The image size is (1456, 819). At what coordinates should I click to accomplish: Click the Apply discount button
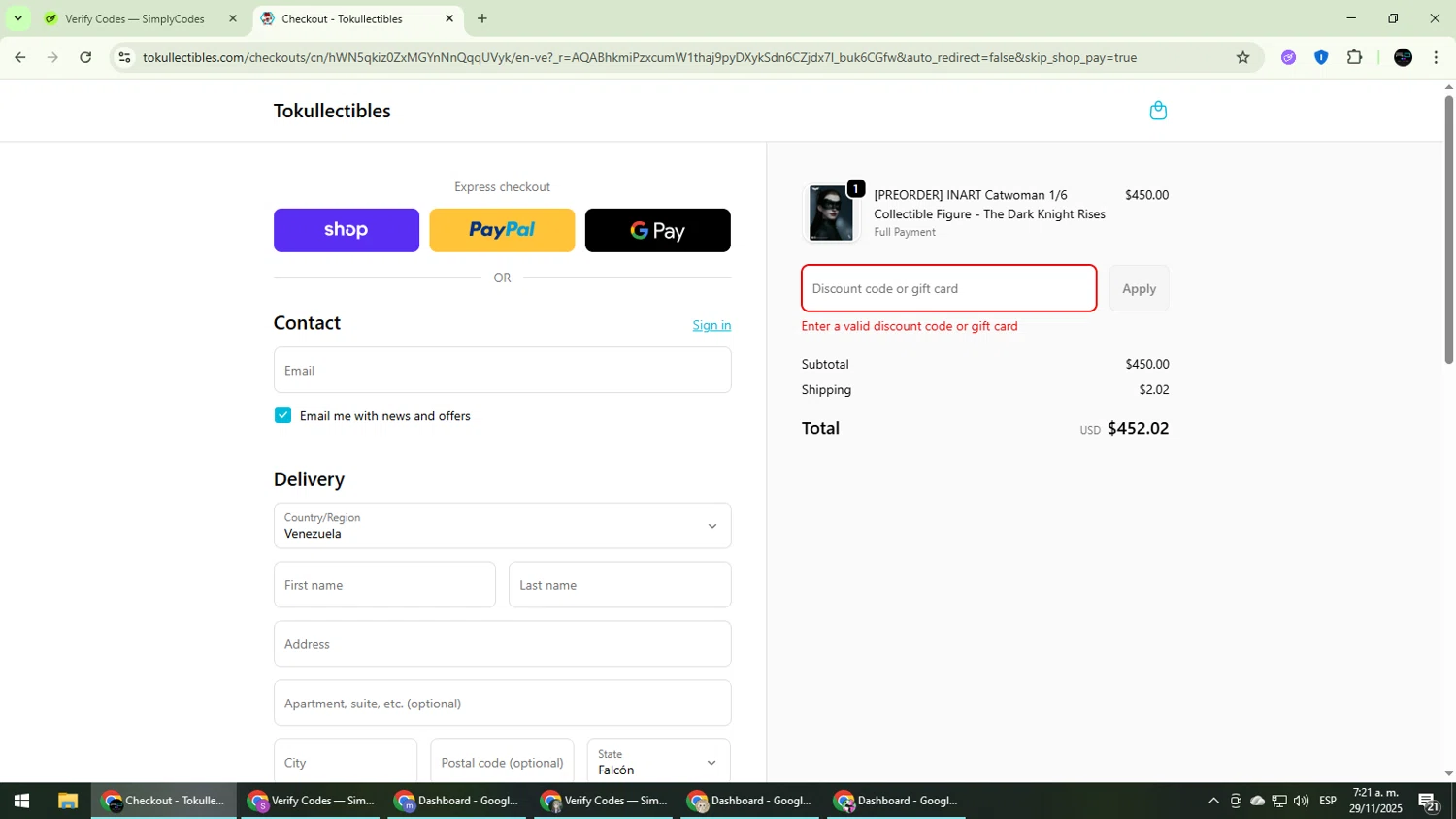1139,288
